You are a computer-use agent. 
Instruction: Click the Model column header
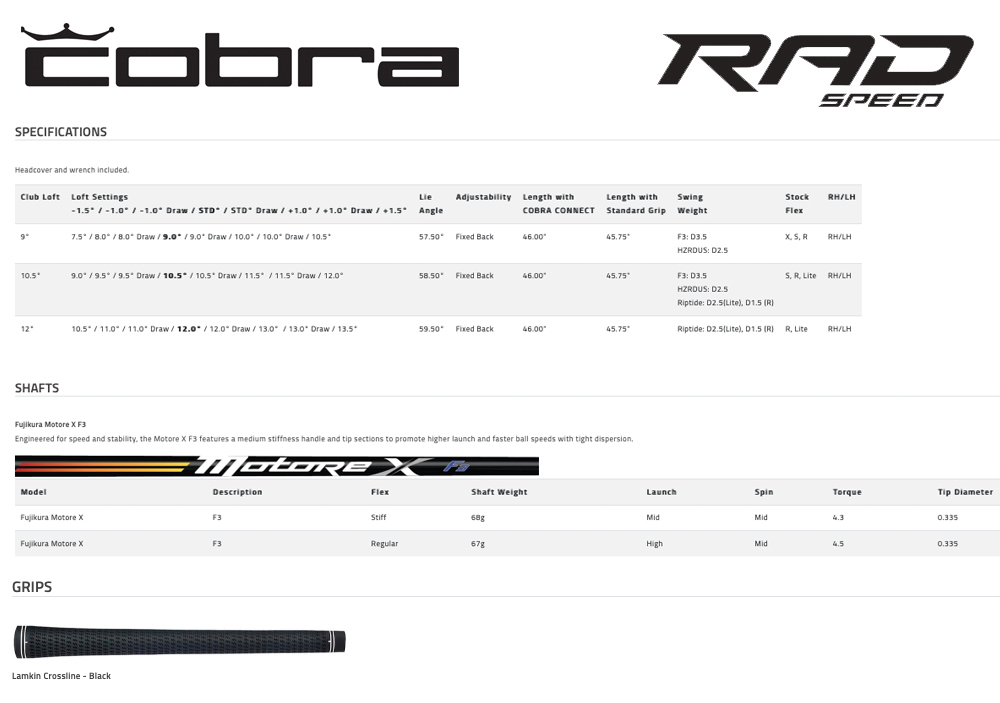pos(33,492)
